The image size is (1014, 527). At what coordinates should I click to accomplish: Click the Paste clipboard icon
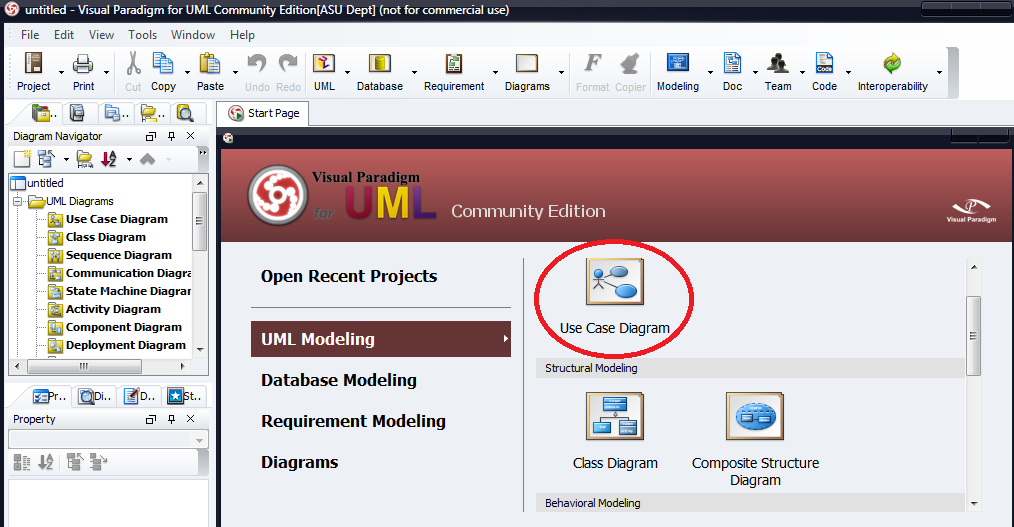(210, 63)
